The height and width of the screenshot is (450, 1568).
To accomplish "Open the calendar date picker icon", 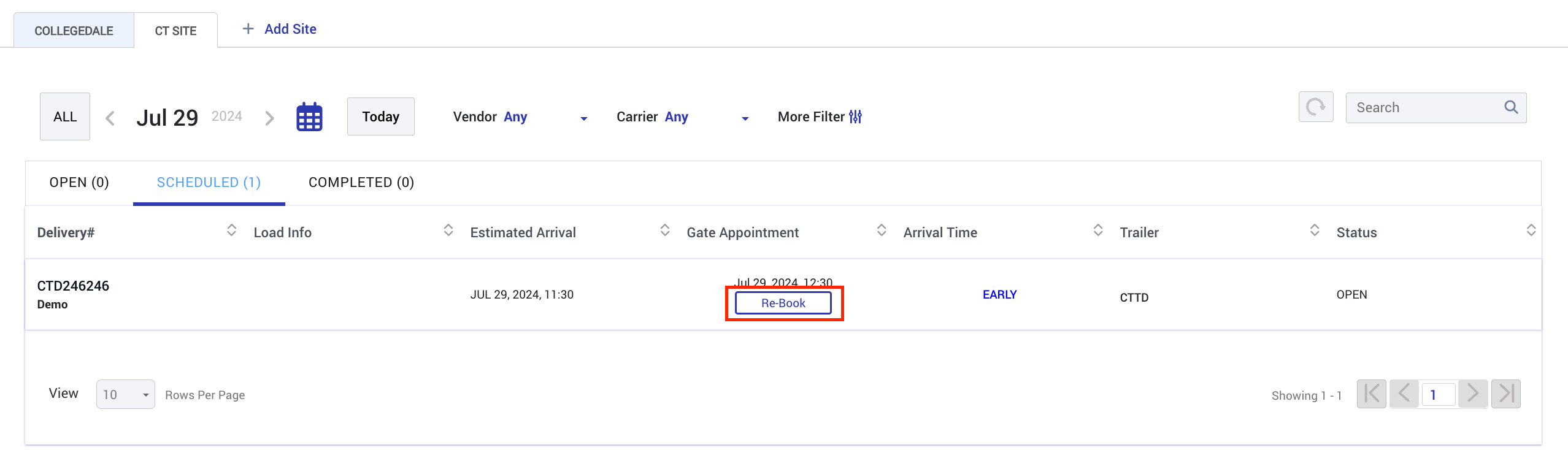I will point(309,116).
